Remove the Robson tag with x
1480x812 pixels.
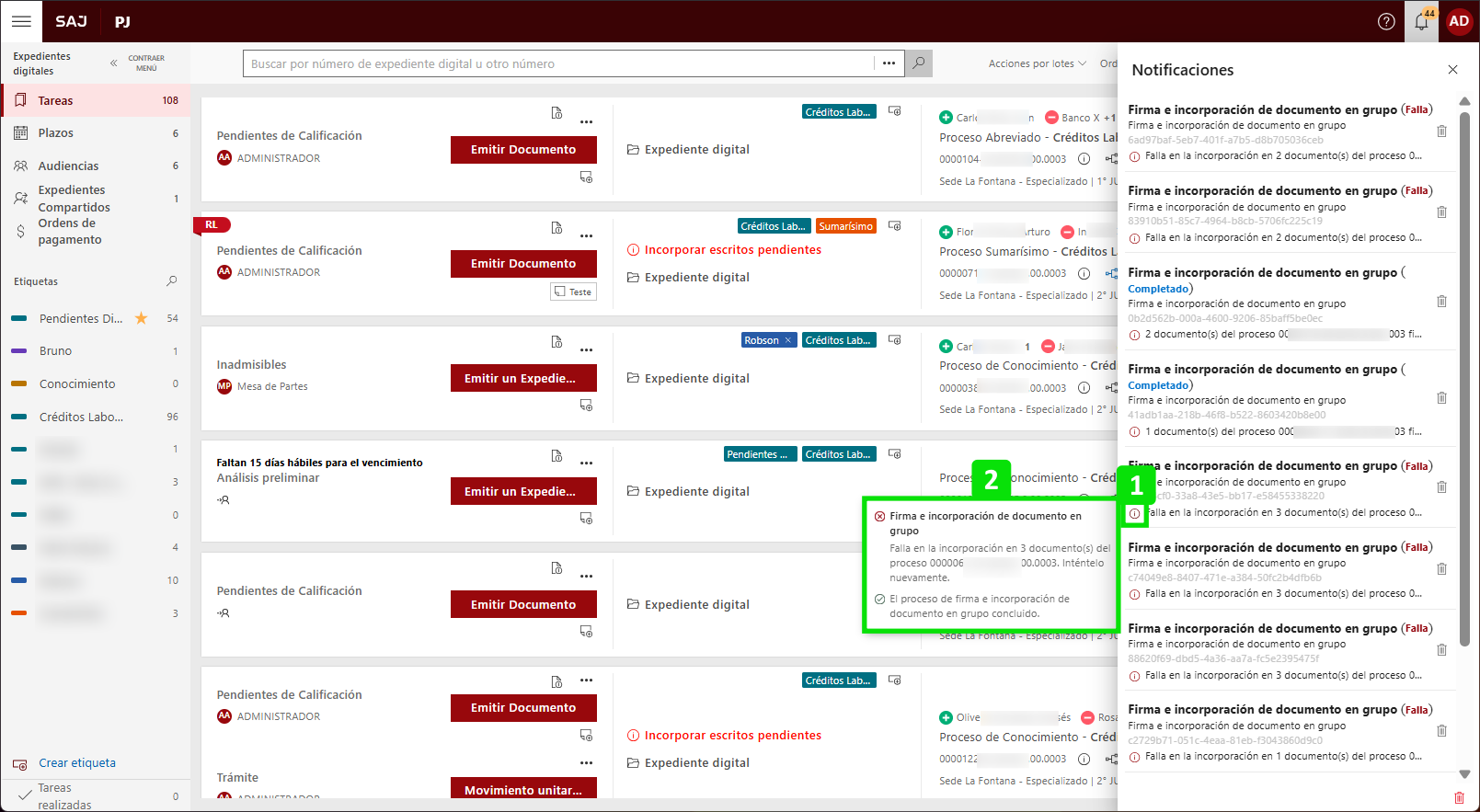coord(787,340)
